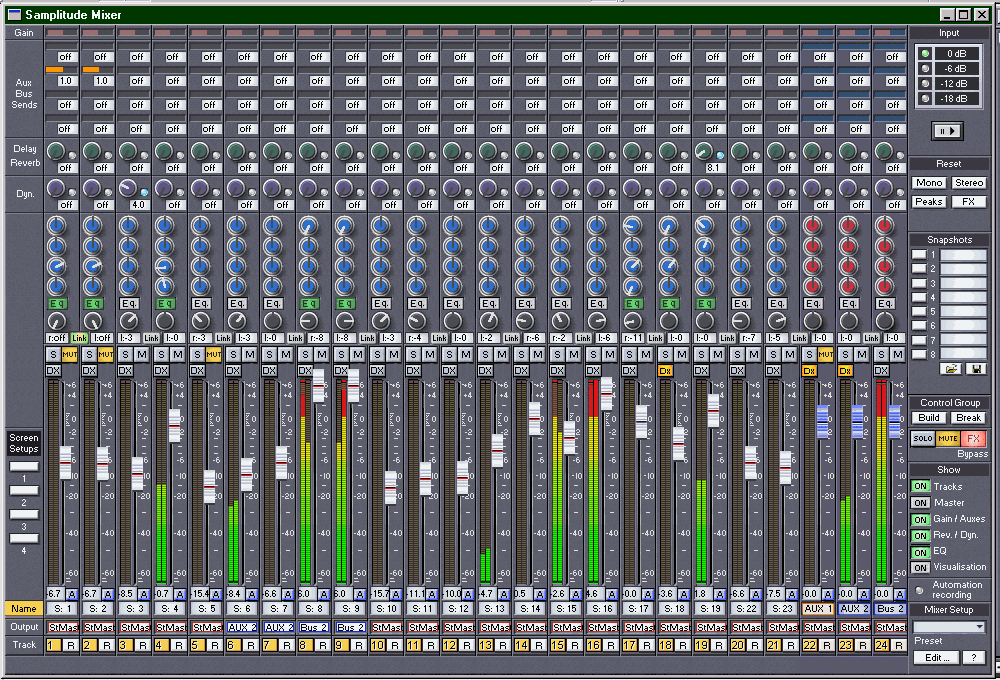1000x680 pixels.
Task: Open the Mixer Setup dropdown
Action: [x=949, y=627]
